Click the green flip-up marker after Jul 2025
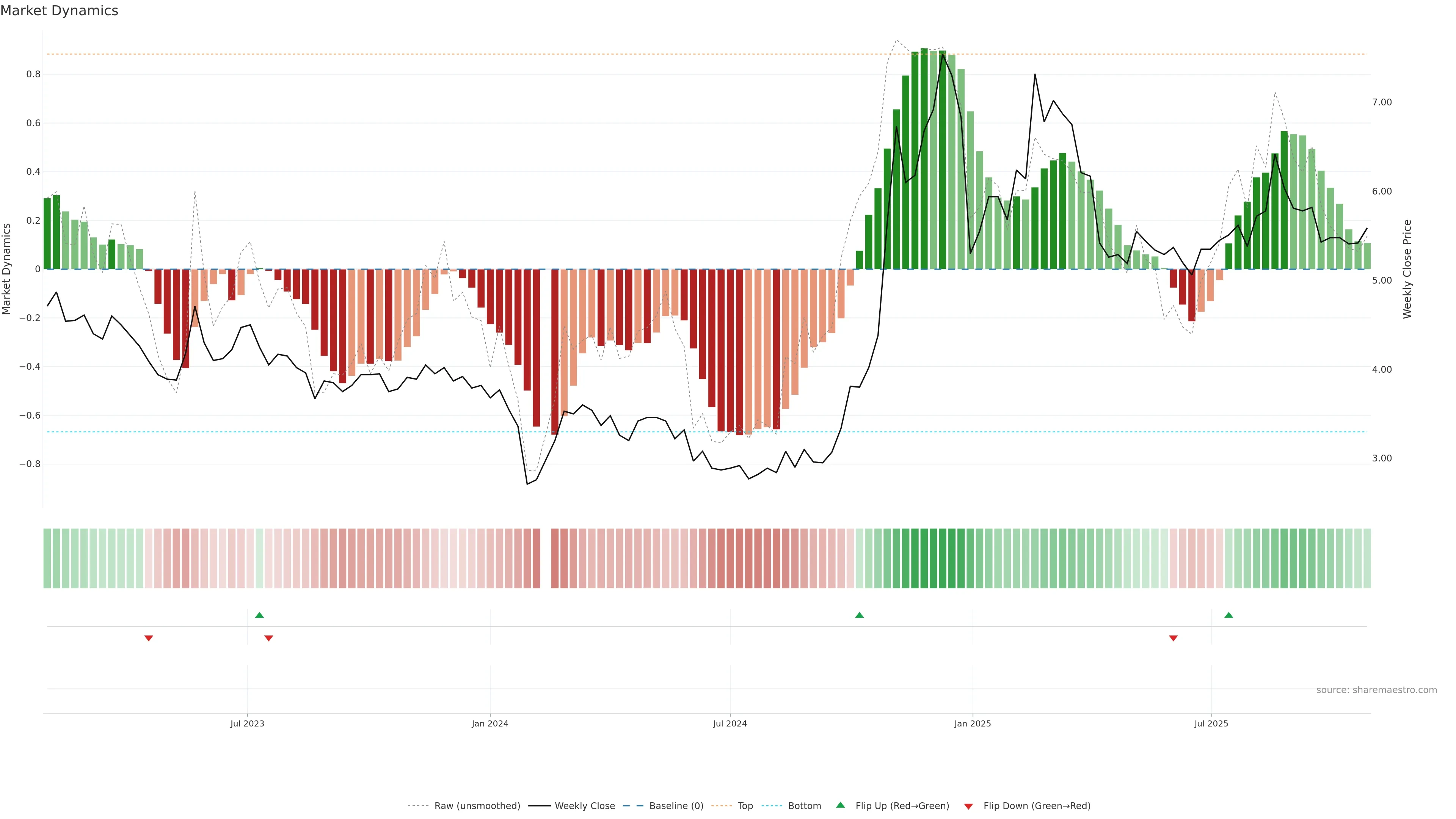This screenshot has height=819, width=1456. [1229, 615]
